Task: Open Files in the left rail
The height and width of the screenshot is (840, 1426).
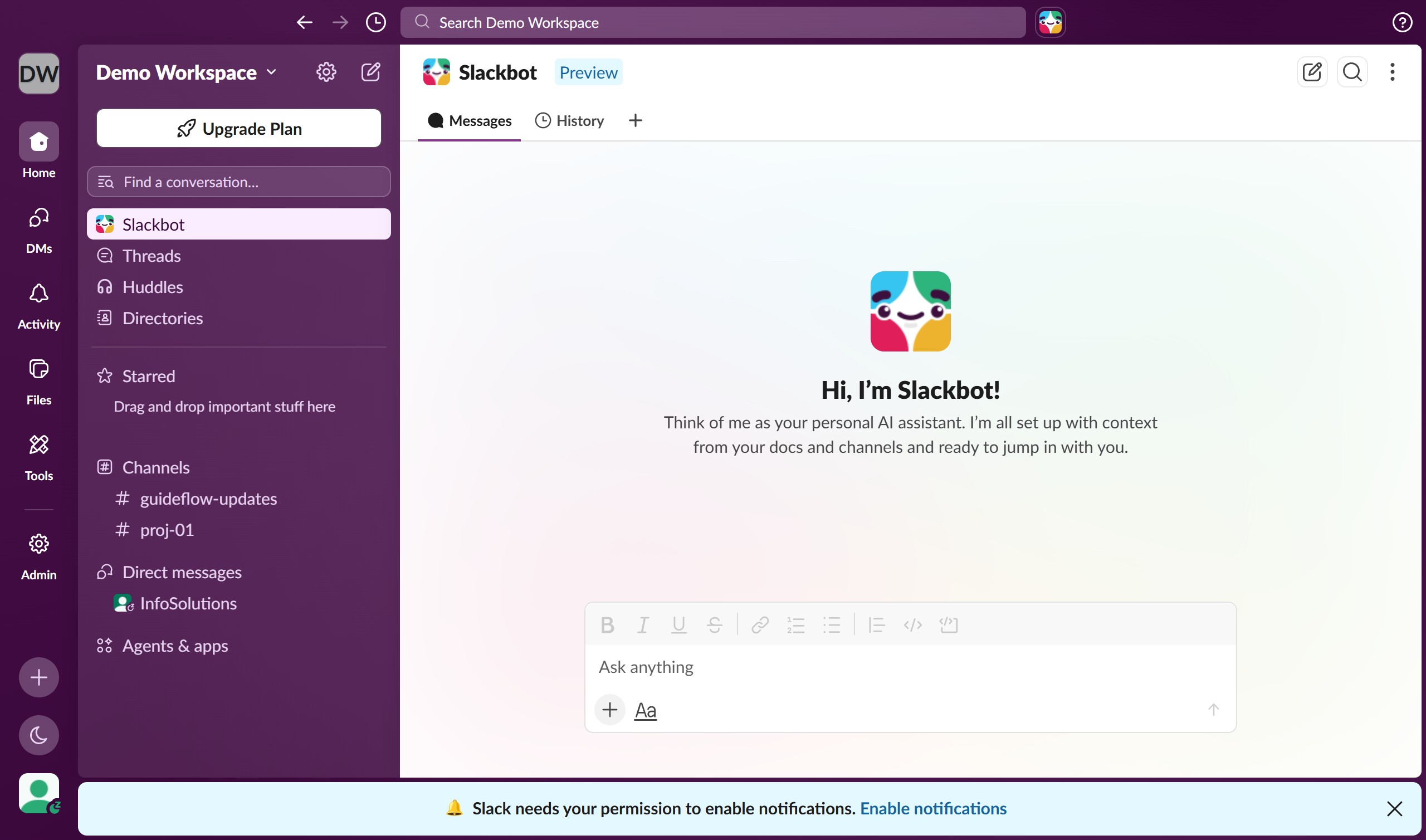Action: 39,382
